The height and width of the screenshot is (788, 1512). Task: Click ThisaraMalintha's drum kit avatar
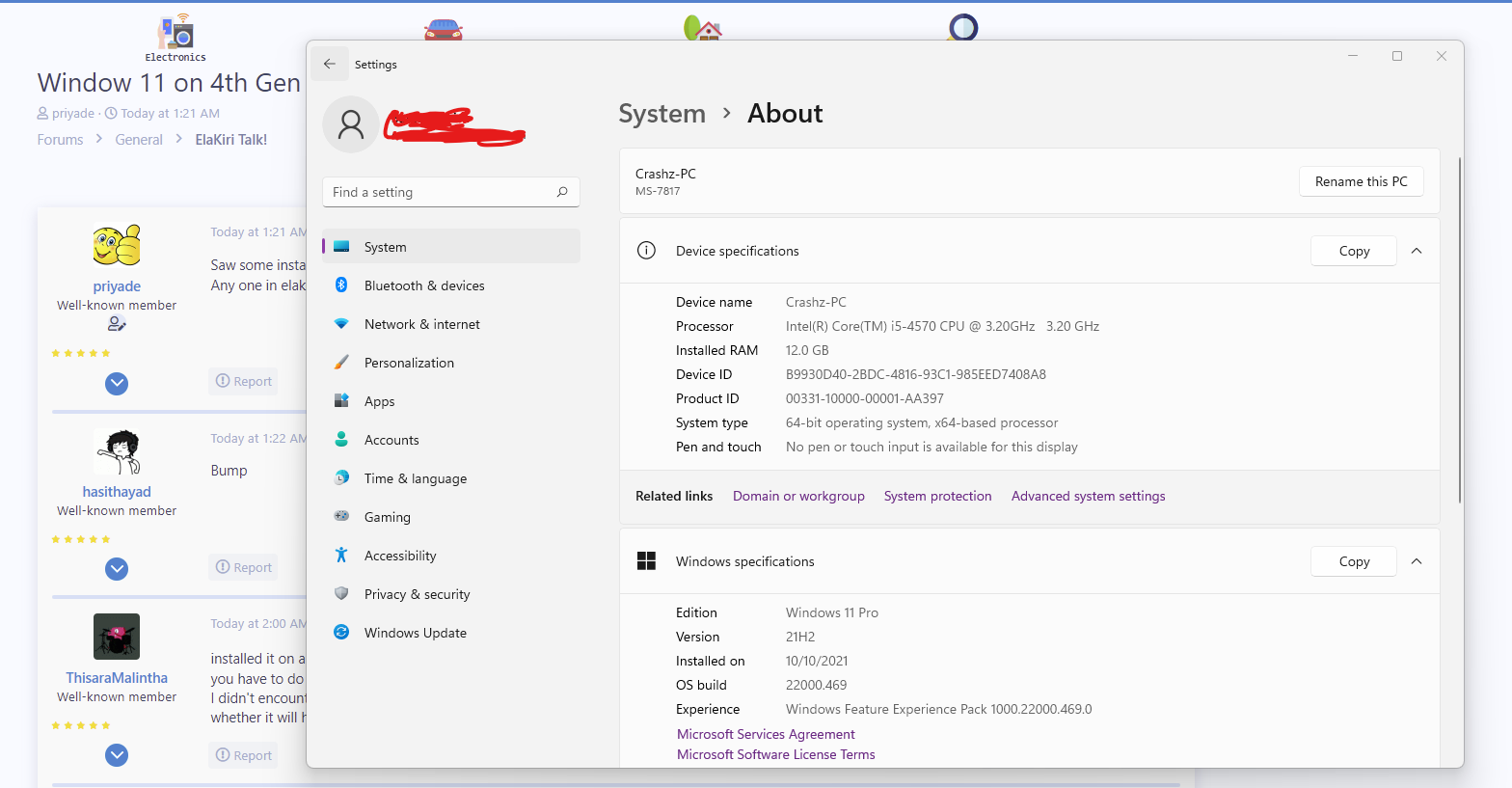tap(117, 637)
